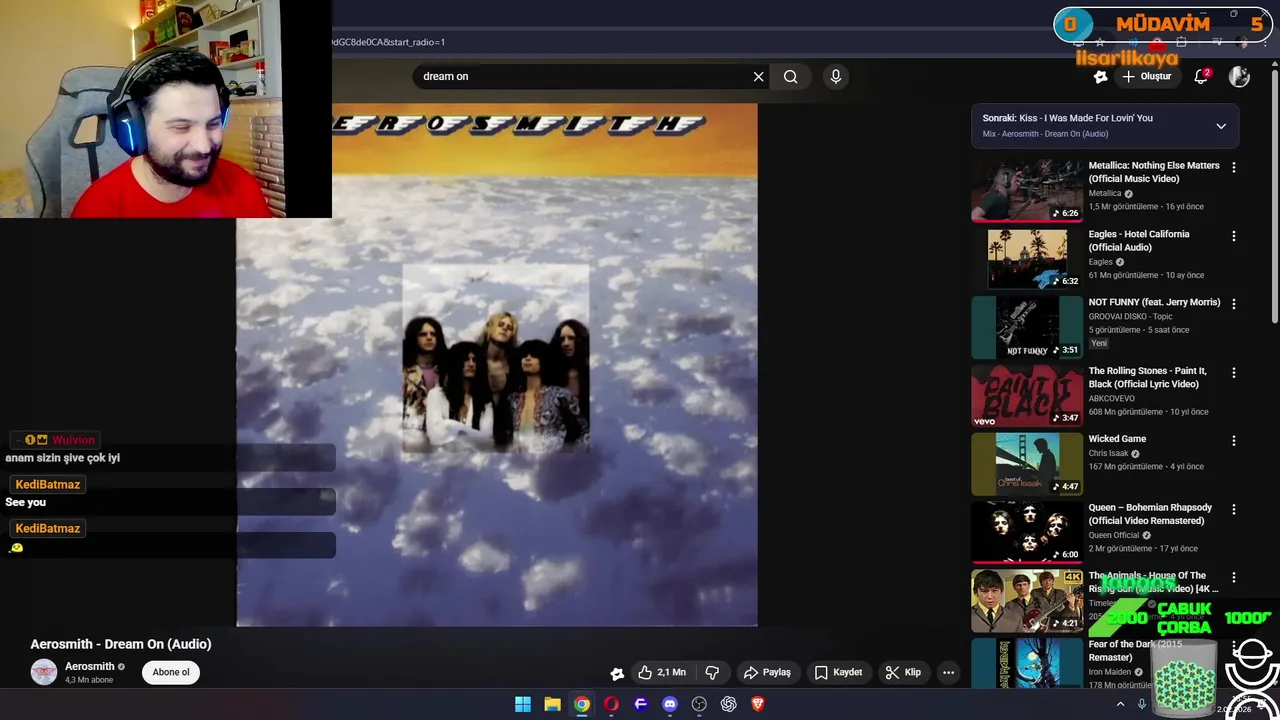
Task: Open the Oluştur create button
Action: [1147, 76]
